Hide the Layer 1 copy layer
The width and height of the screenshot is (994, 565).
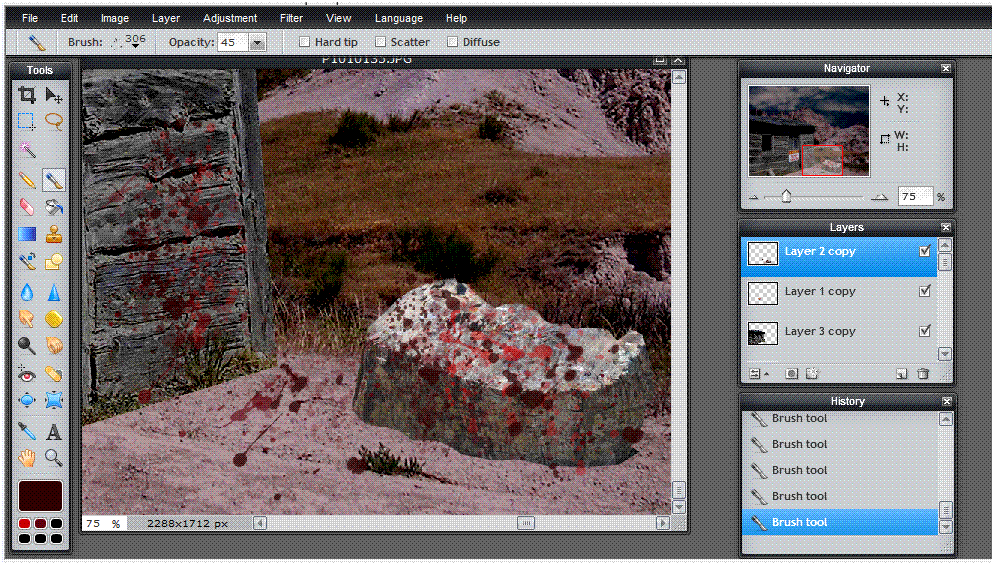(x=925, y=291)
